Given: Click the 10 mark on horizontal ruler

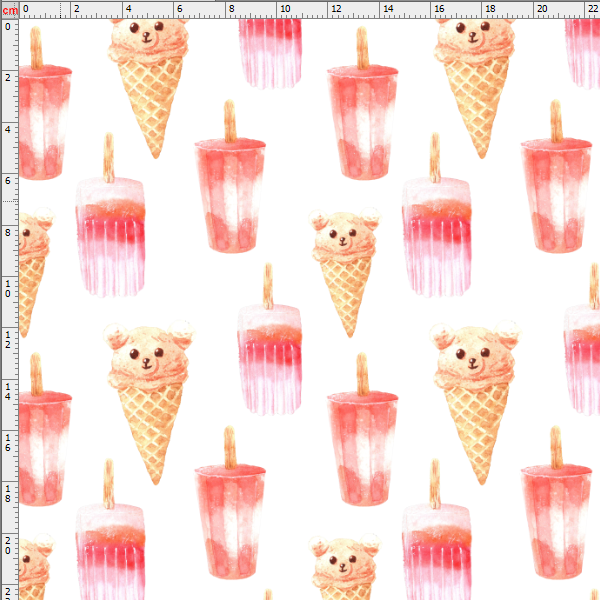Looking at the screenshot, I should tap(285, 8).
